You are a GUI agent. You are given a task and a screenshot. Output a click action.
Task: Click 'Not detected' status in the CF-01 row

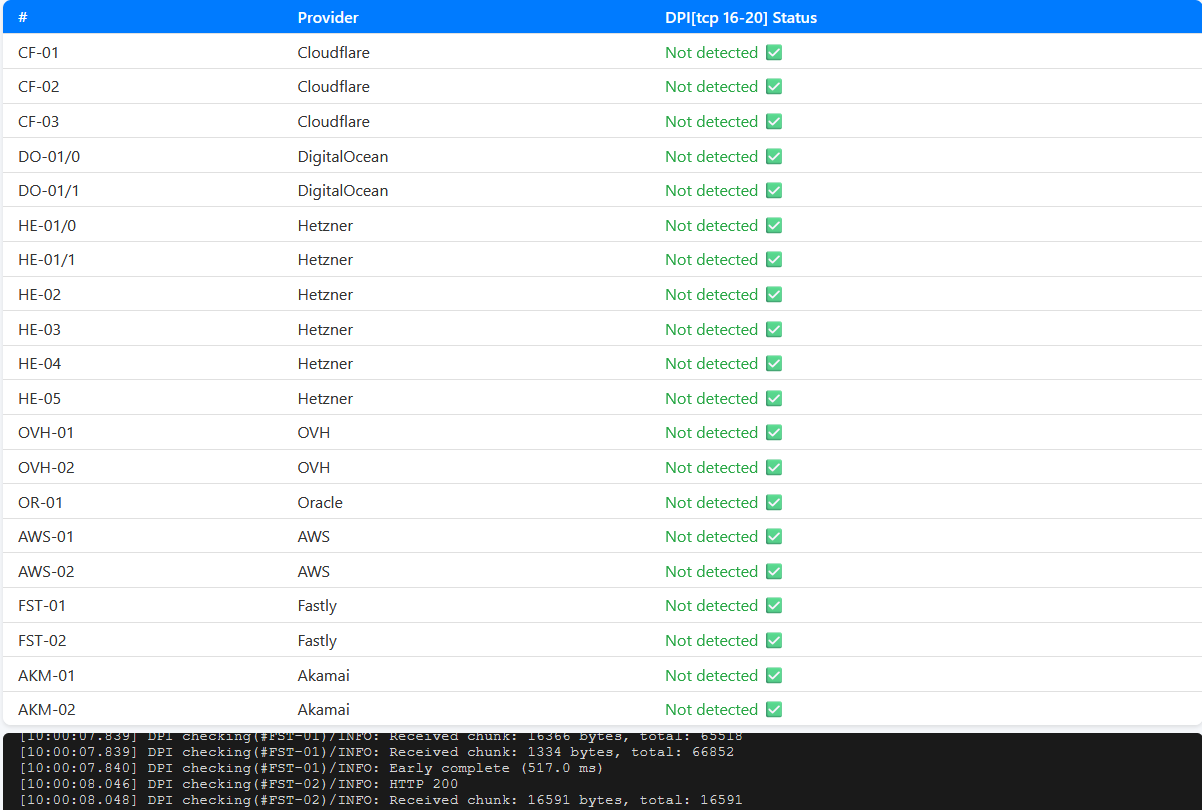pos(712,52)
